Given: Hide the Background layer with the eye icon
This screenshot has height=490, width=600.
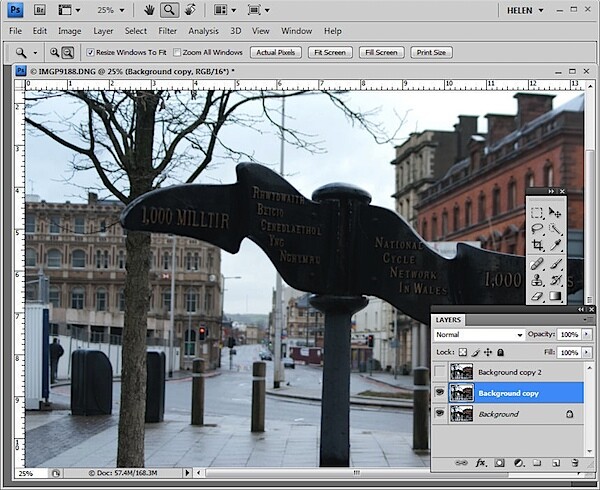Looking at the screenshot, I should 440,413.
